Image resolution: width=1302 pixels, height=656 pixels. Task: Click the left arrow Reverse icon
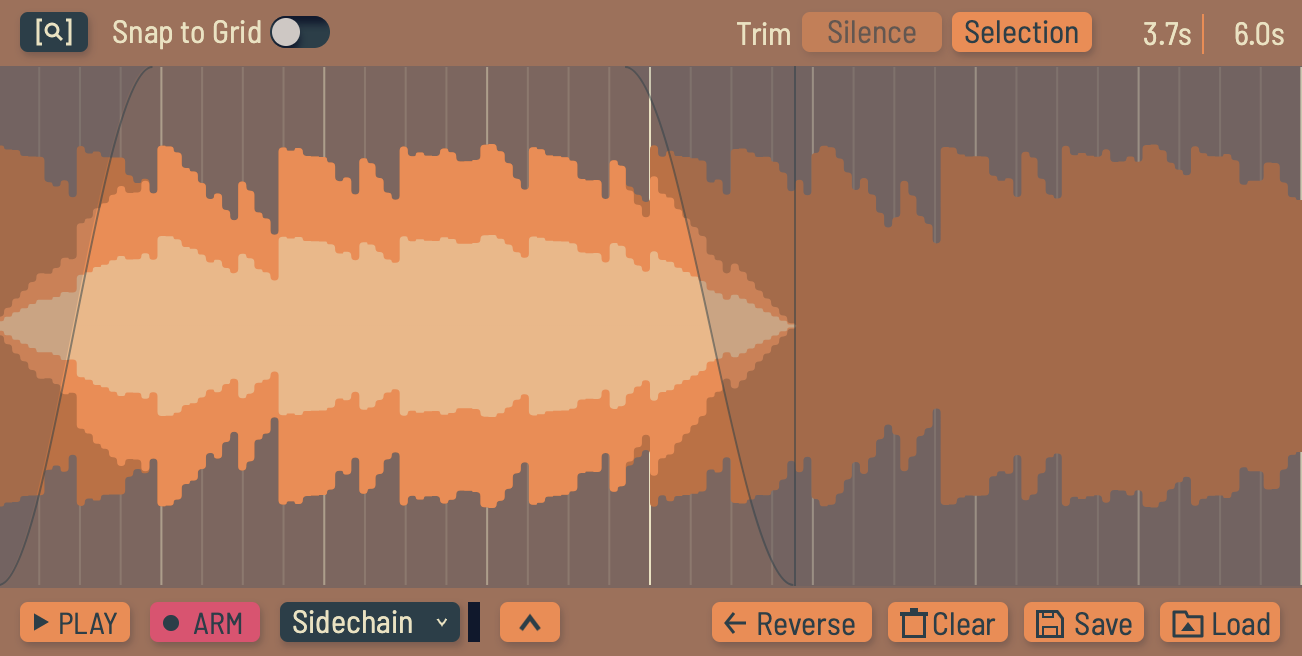(735, 624)
